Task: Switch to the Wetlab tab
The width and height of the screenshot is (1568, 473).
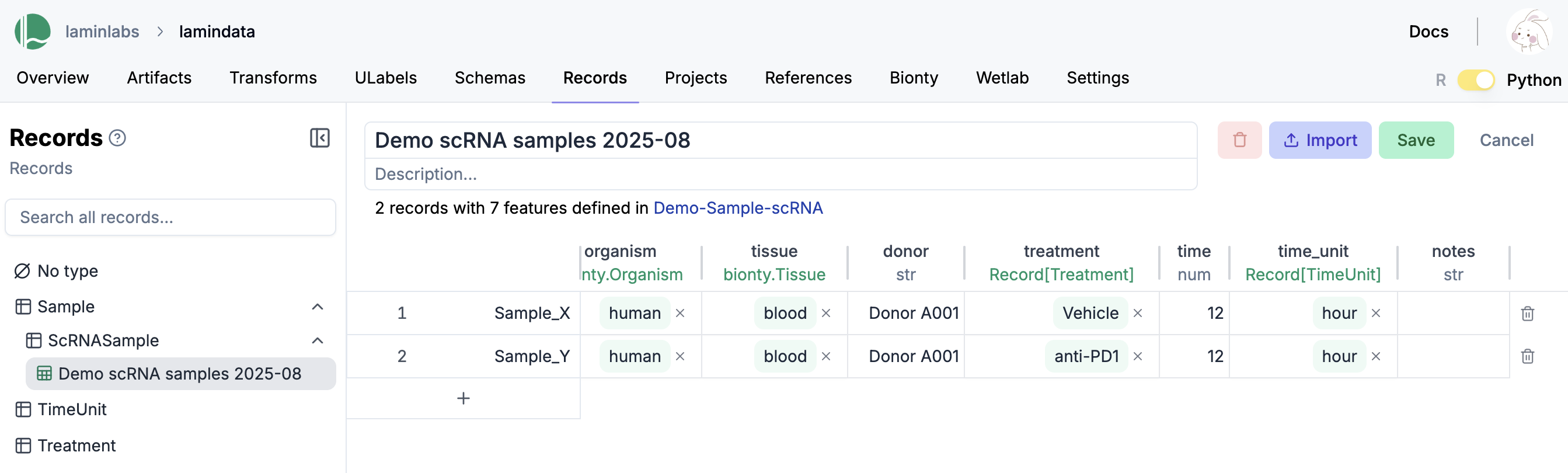Action: point(1002,78)
